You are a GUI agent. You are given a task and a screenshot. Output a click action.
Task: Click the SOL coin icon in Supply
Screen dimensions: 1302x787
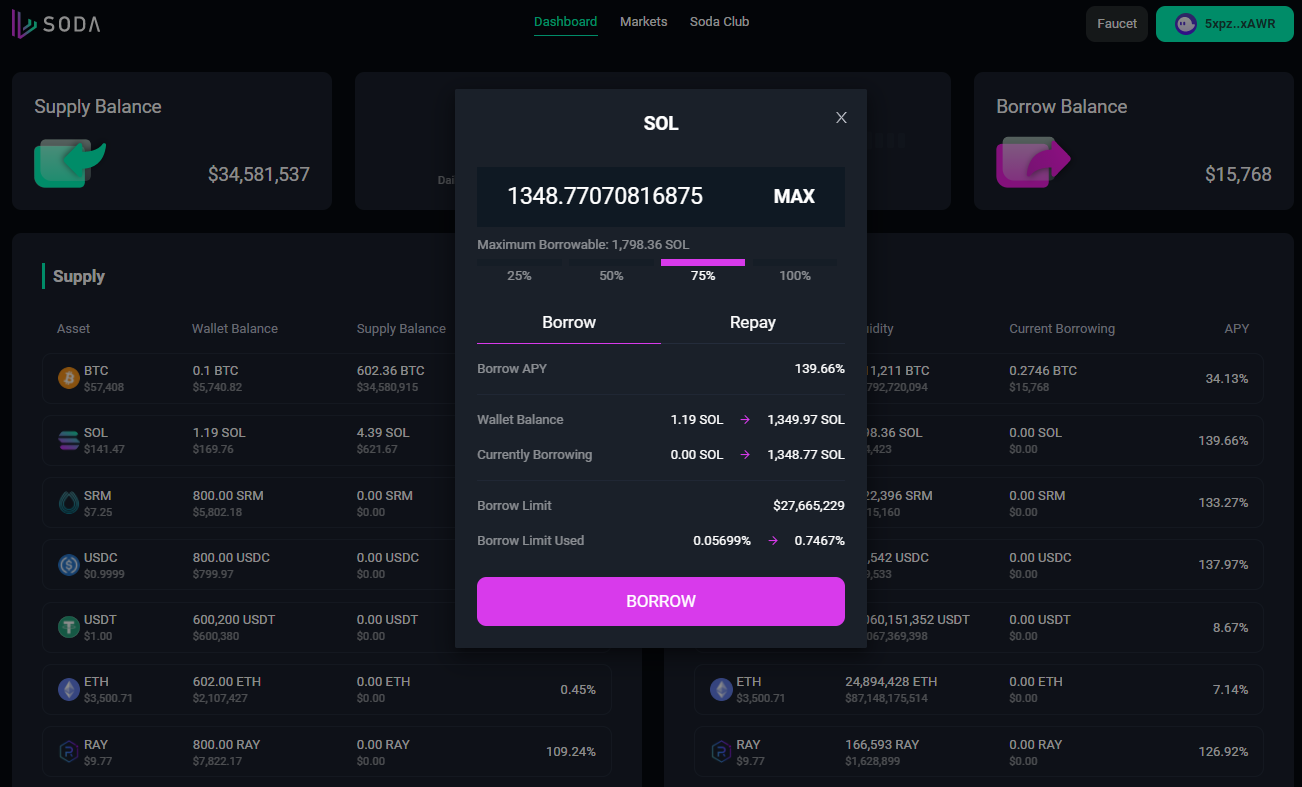(x=69, y=440)
